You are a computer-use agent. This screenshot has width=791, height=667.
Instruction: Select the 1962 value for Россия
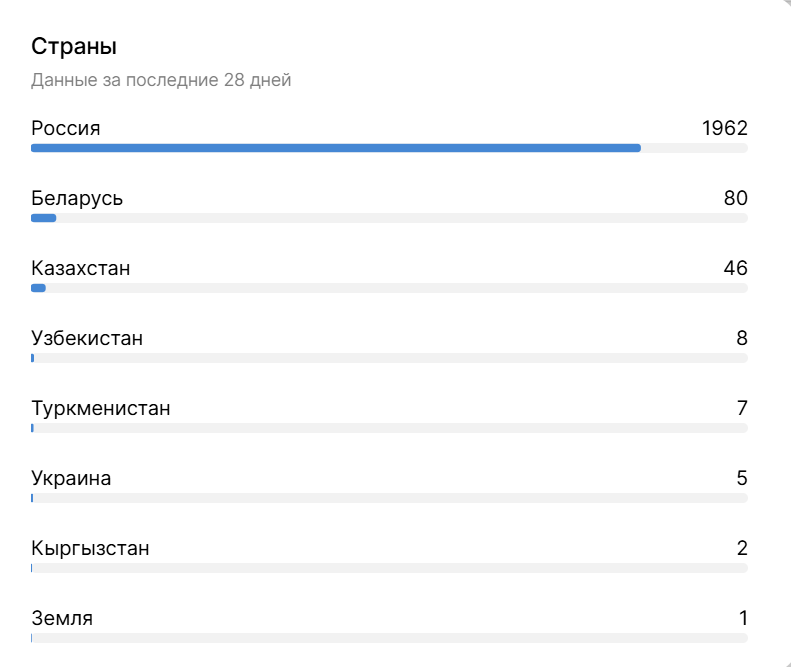tap(724, 128)
